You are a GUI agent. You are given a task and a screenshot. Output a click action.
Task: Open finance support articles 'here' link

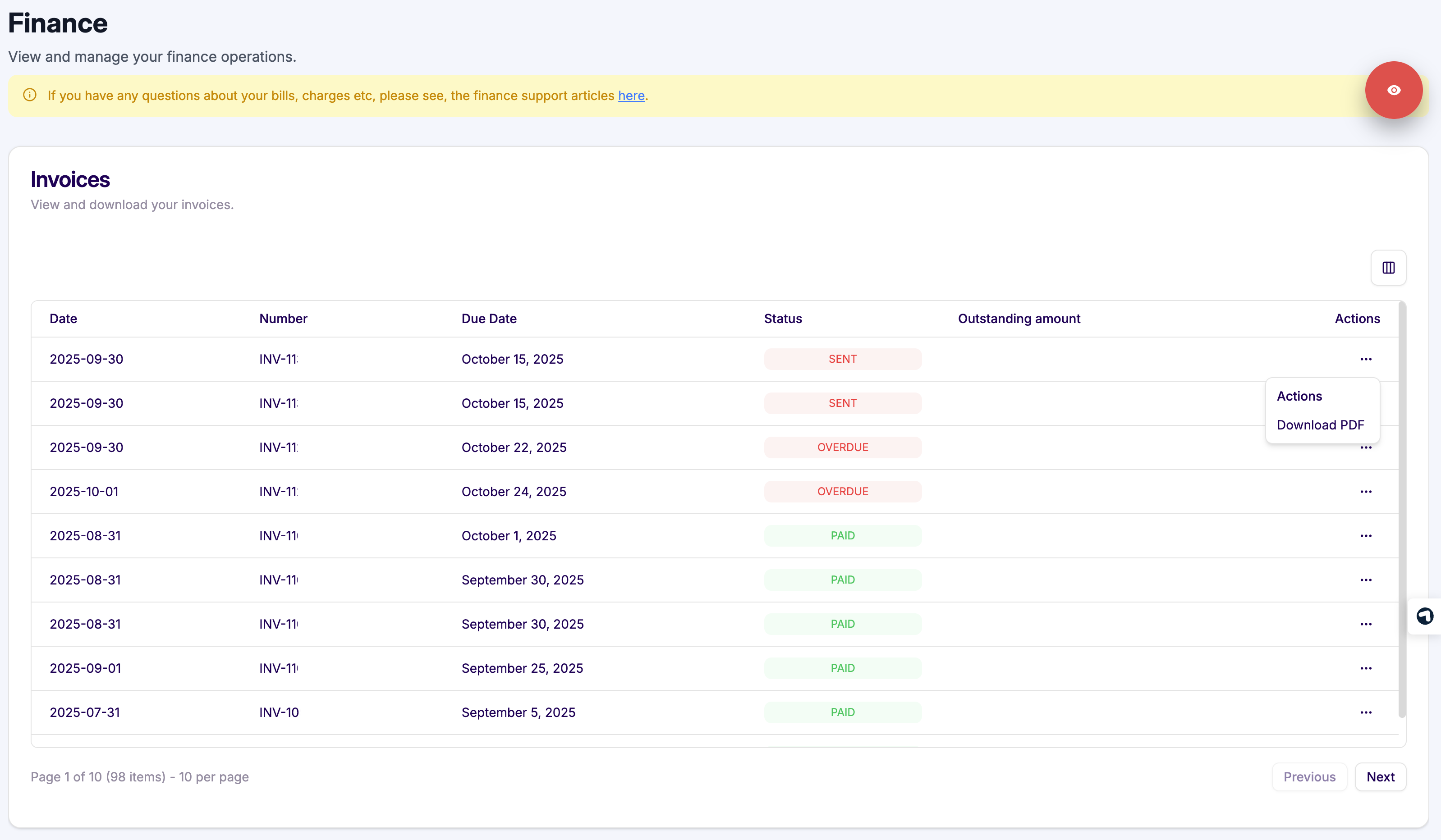631,96
